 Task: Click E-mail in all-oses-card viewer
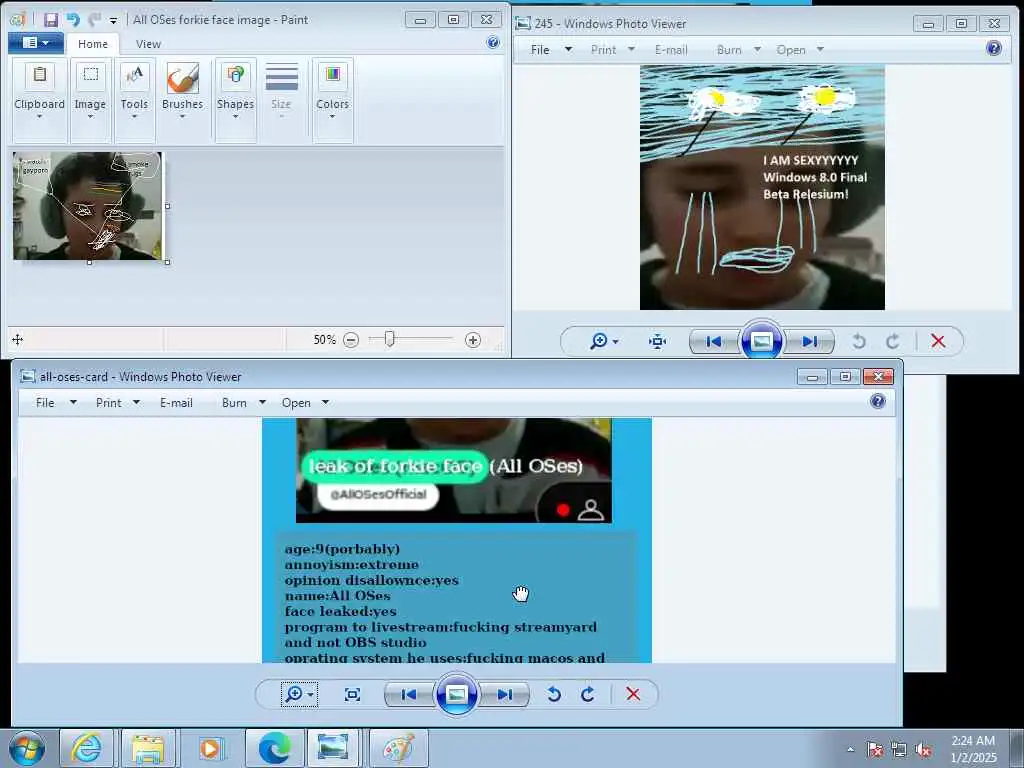(176, 403)
